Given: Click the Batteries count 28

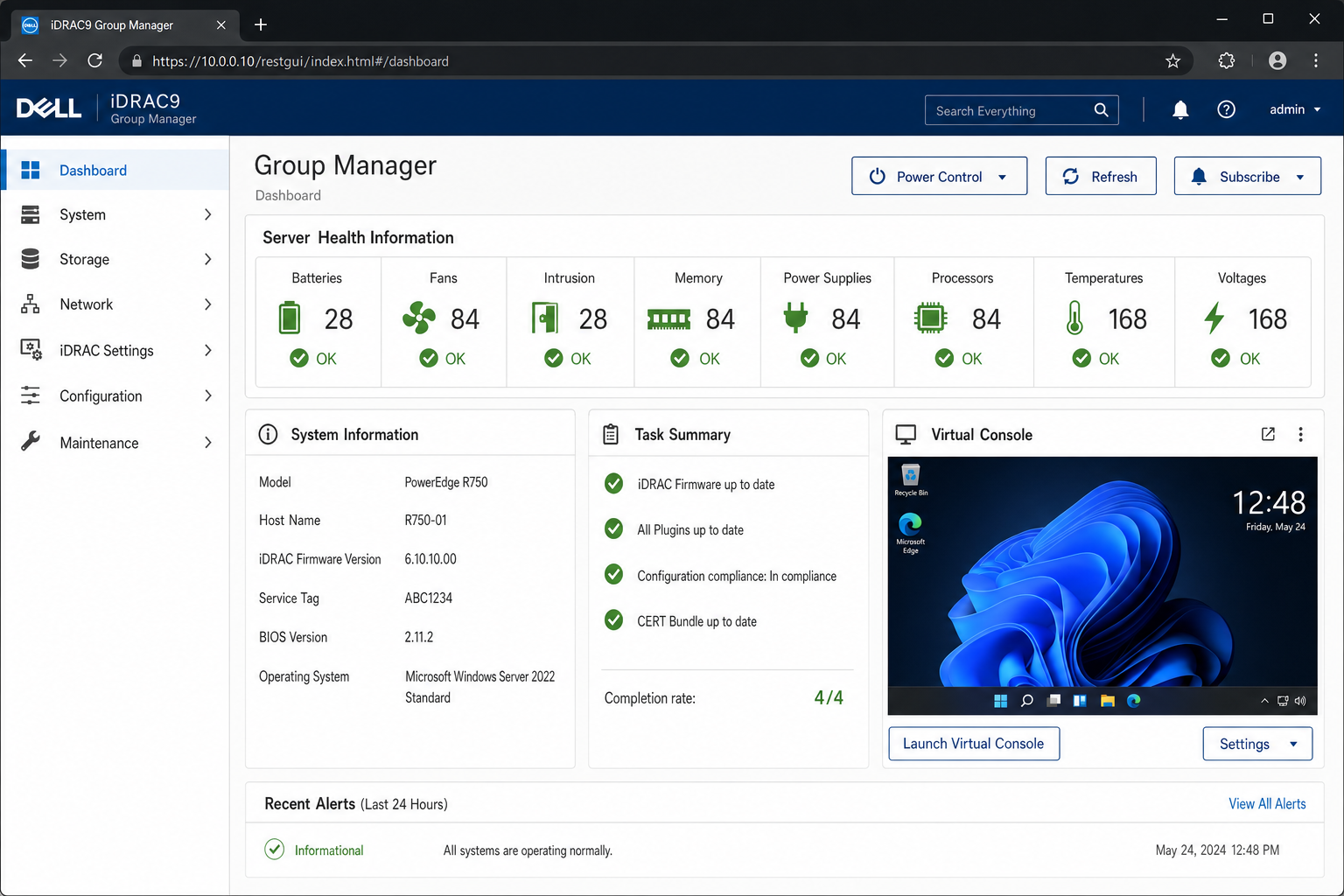Looking at the screenshot, I should [339, 319].
